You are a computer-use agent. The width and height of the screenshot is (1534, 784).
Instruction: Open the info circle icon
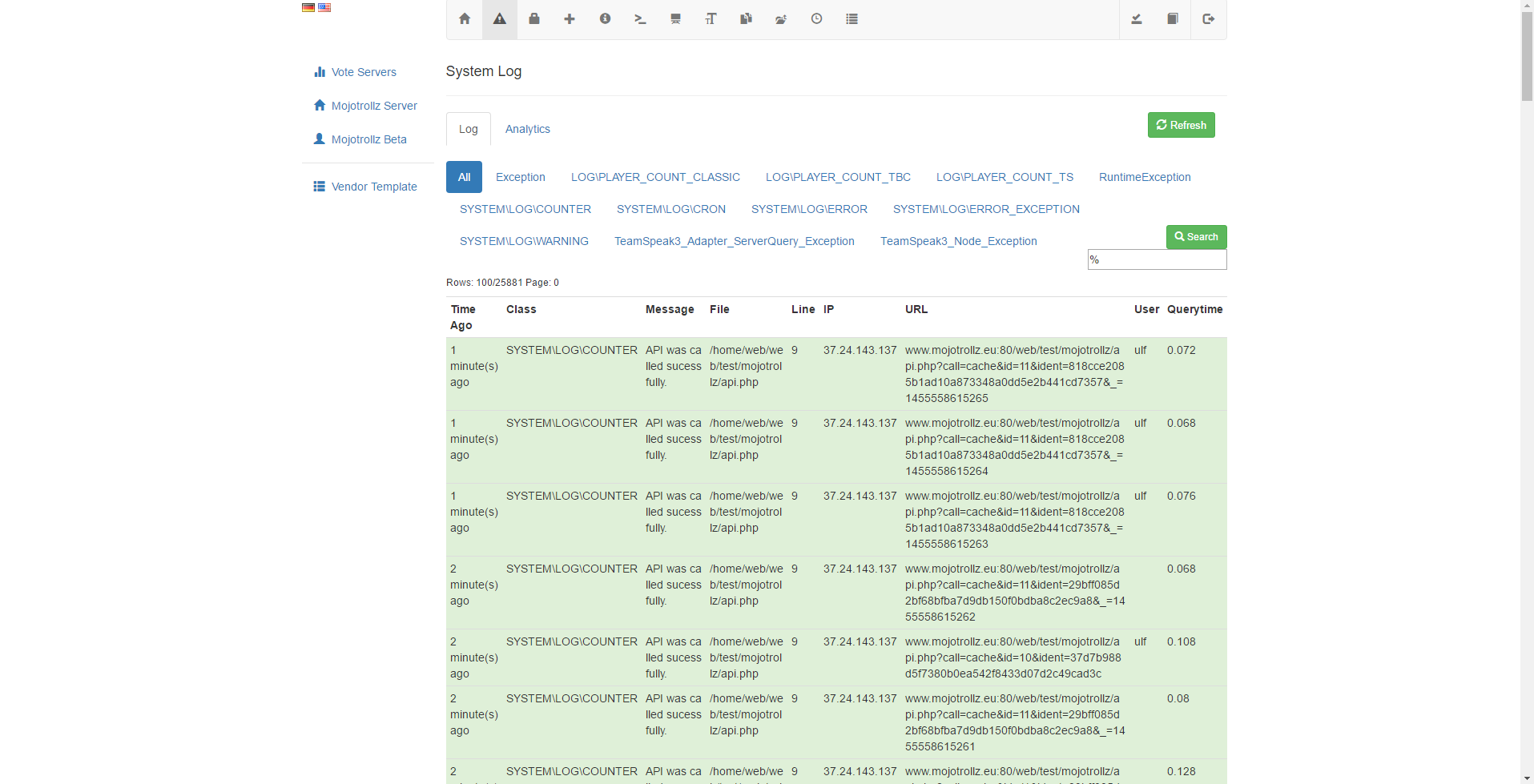tap(605, 19)
